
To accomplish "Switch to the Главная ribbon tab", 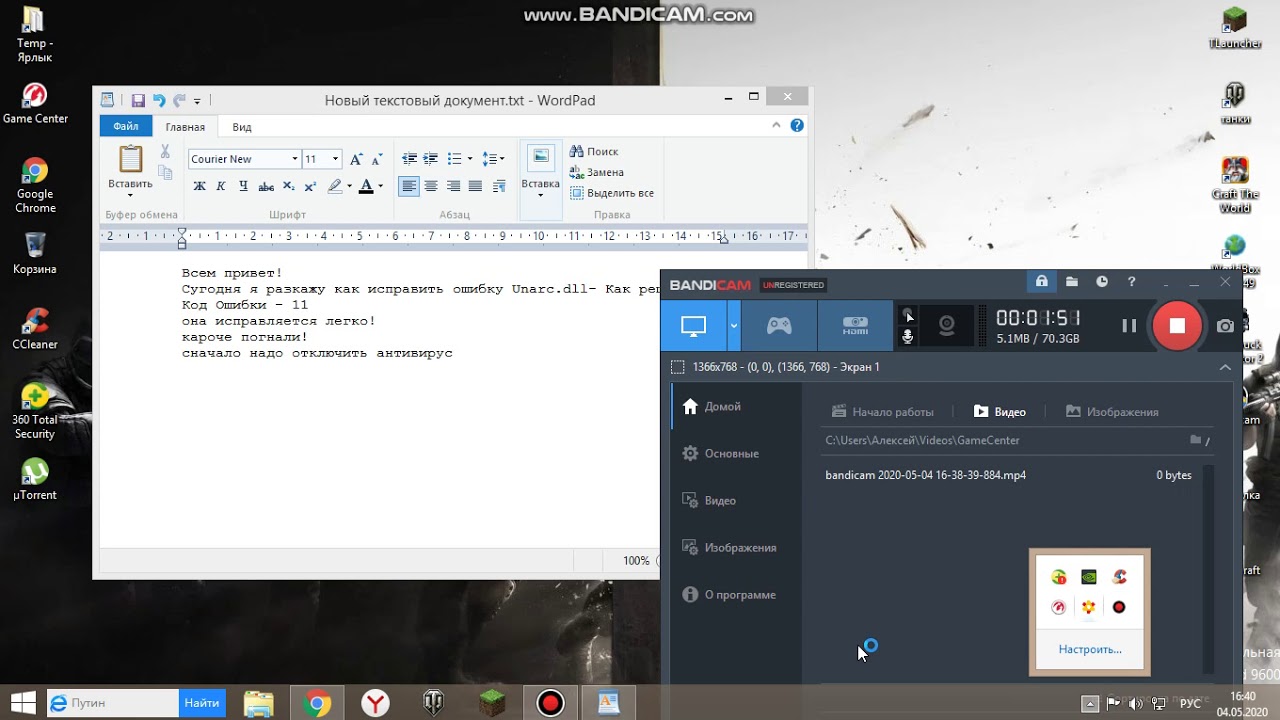I will click(x=185, y=127).
